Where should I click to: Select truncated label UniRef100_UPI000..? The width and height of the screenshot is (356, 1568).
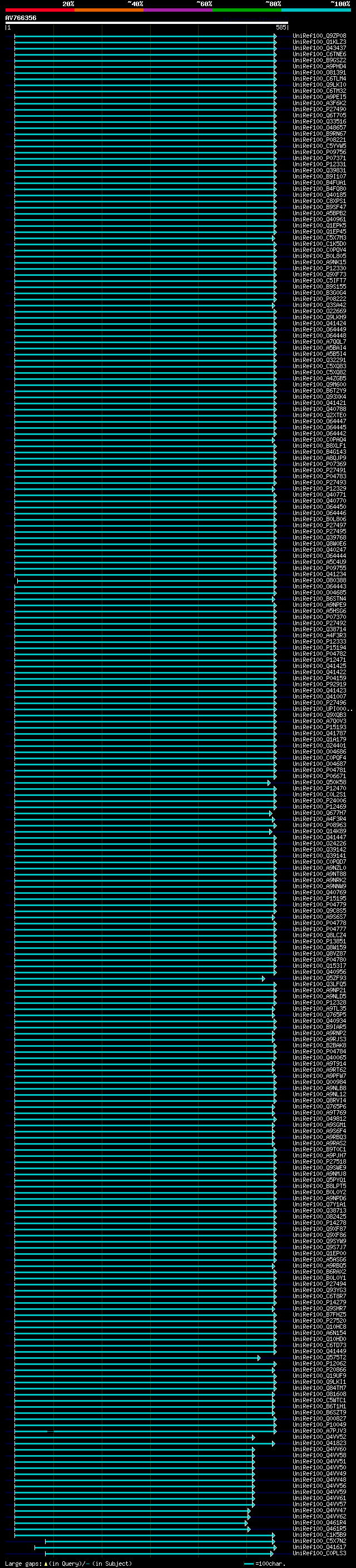tap(323, 709)
